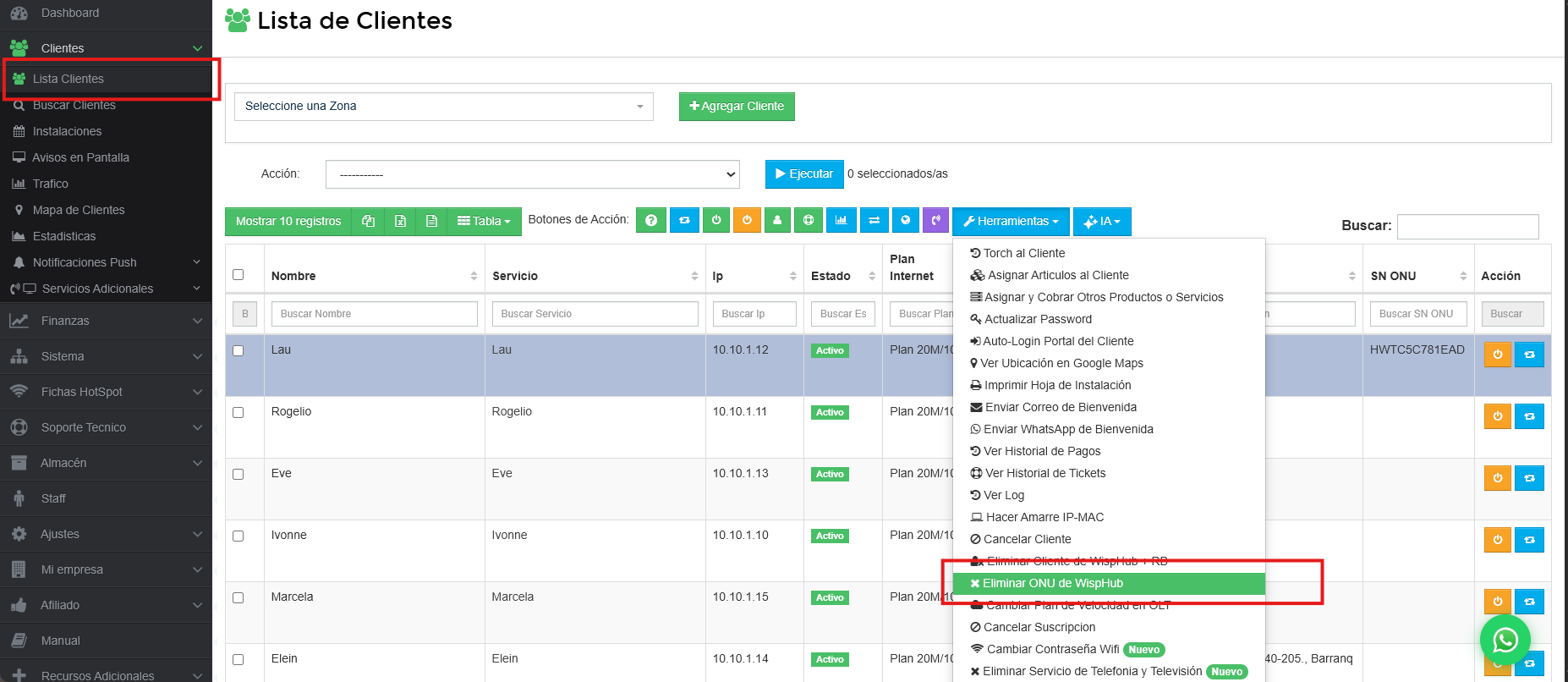Click orange power button in Lau row
The image size is (1568, 682).
[x=1498, y=355]
